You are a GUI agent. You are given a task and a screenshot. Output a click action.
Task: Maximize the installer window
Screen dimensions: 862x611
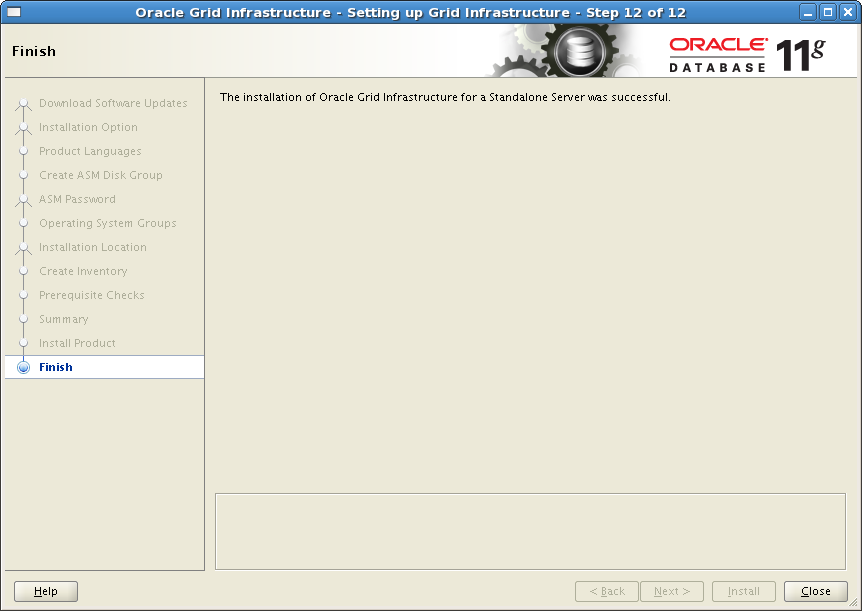828,12
